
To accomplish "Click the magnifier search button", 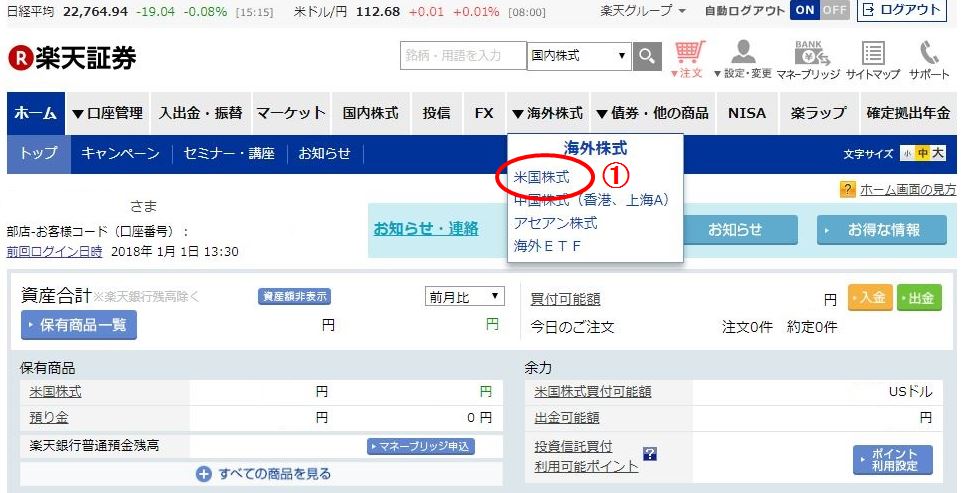I will 647,56.
